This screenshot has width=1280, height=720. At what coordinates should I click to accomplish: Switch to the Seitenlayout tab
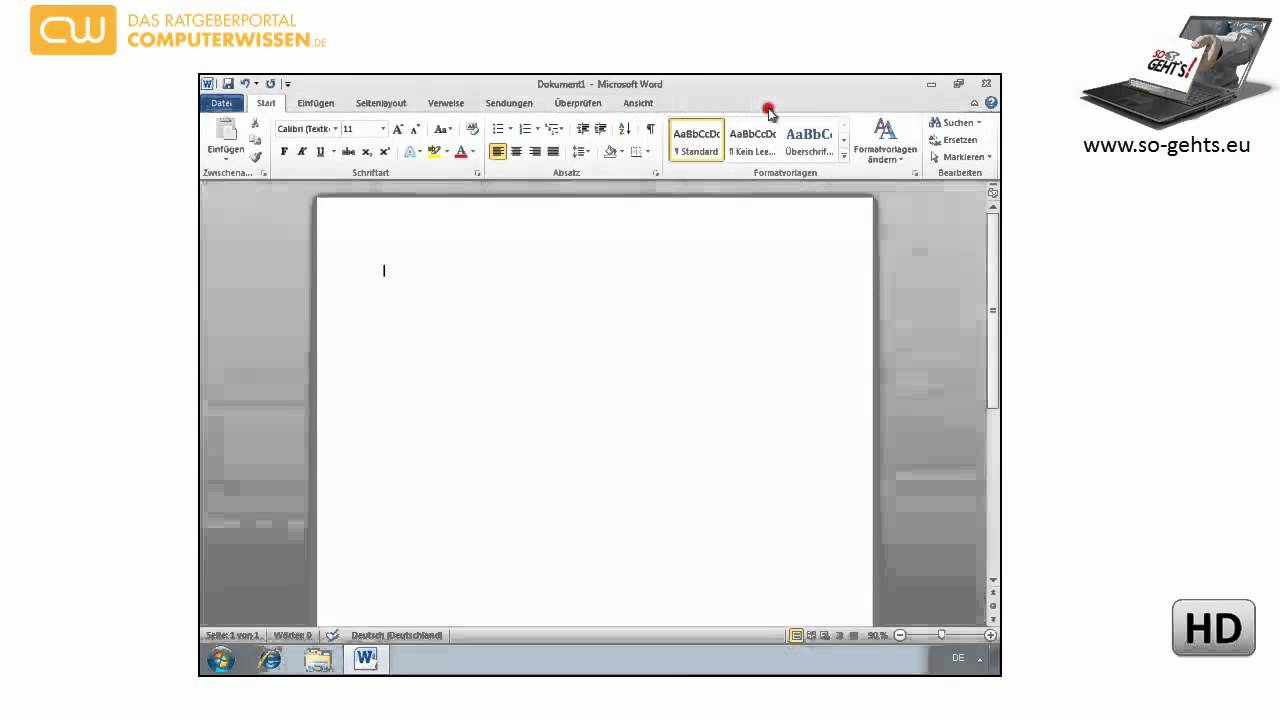(381, 103)
